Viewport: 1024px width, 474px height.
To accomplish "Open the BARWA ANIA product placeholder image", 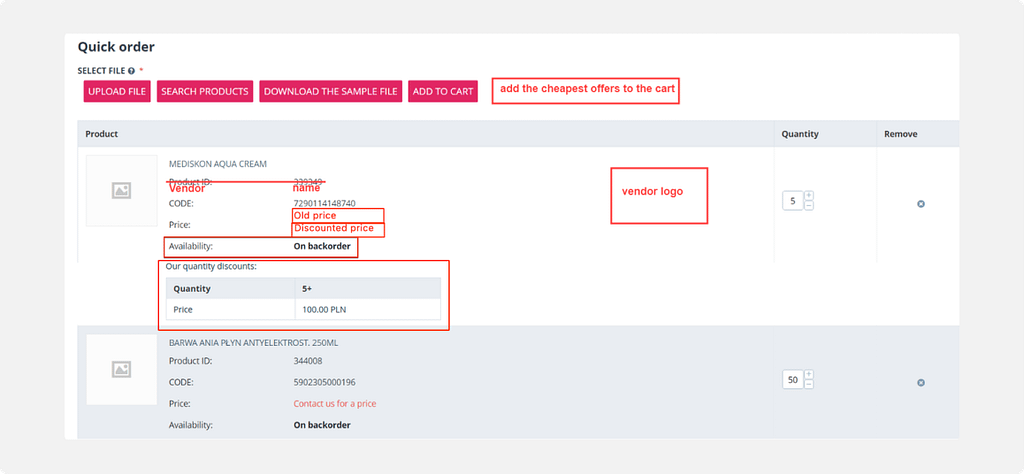I will click(x=121, y=369).
